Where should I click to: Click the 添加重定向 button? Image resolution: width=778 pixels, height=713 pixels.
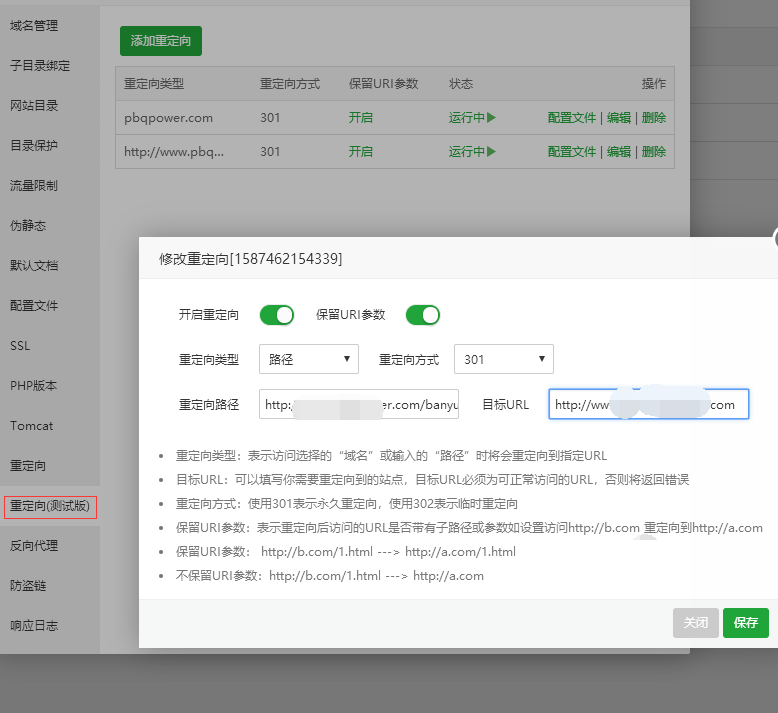click(x=161, y=41)
